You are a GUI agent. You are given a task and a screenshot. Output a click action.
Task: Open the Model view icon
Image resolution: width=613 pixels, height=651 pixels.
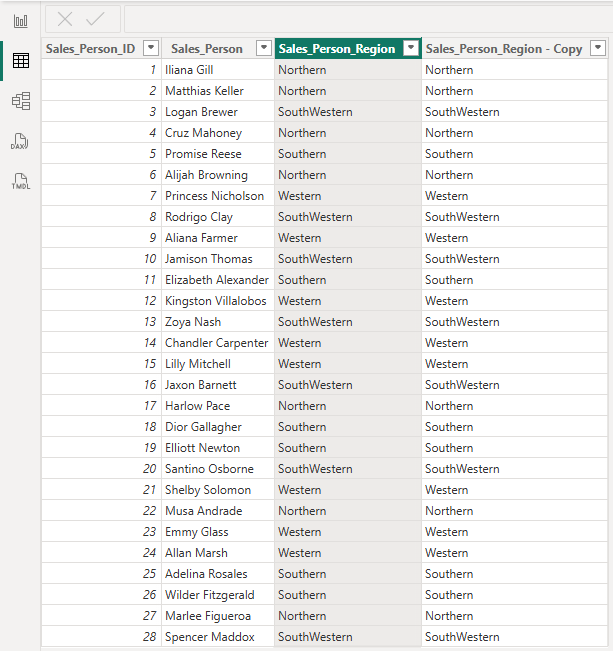point(21,101)
